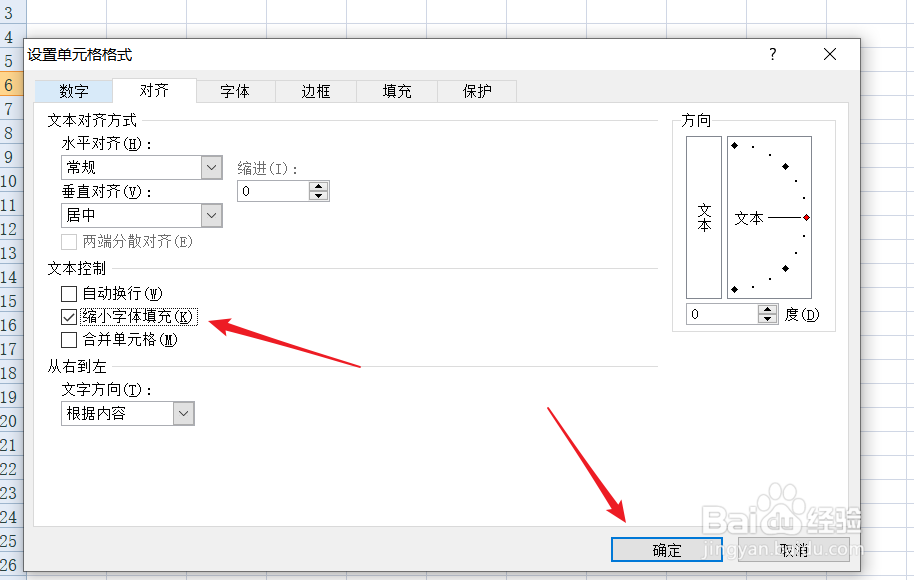Click the degree value up arrow
This screenshot has width=914, height=580.
coord(769,308)
